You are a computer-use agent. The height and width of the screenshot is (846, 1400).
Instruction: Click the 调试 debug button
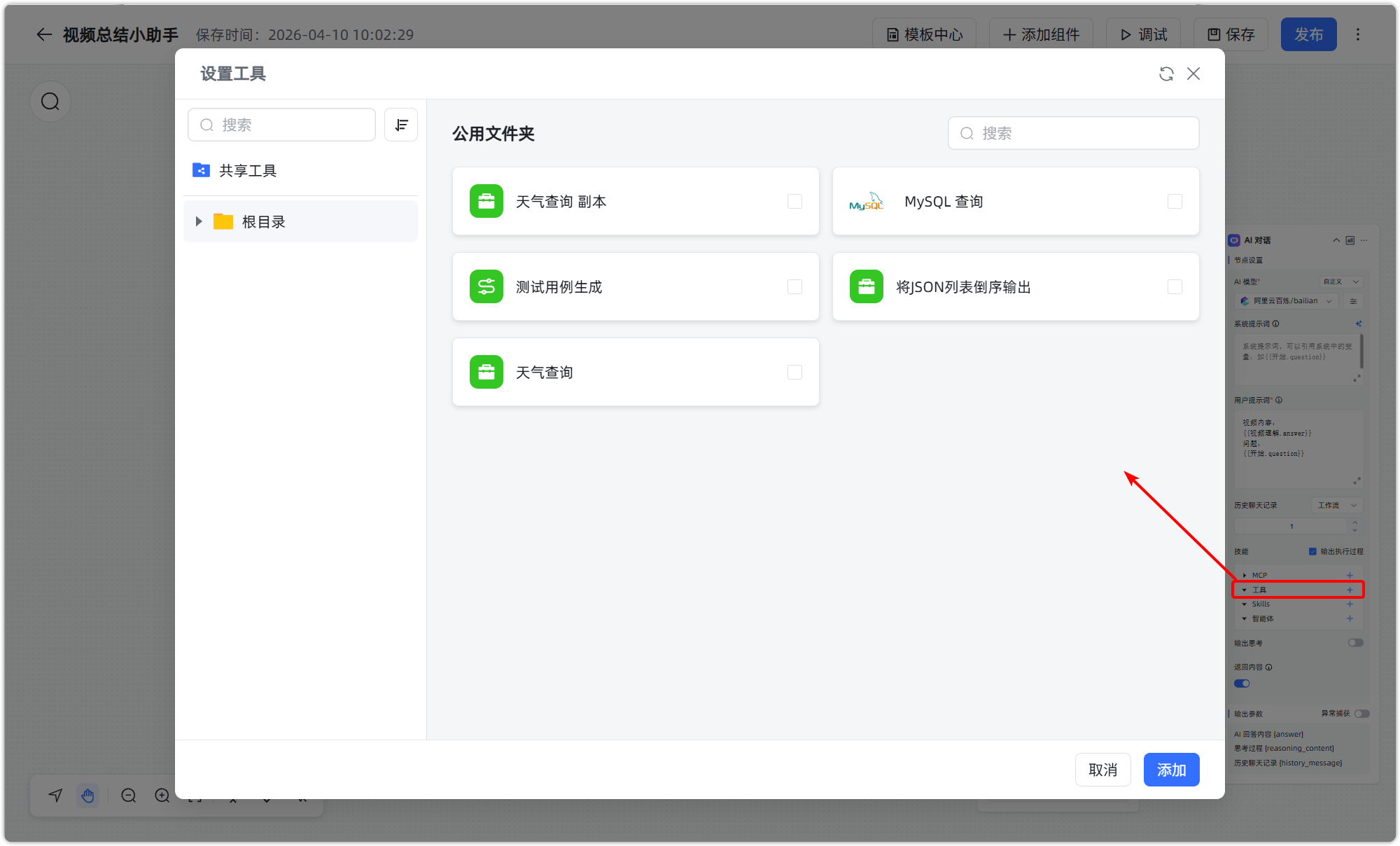[1143, 34]
